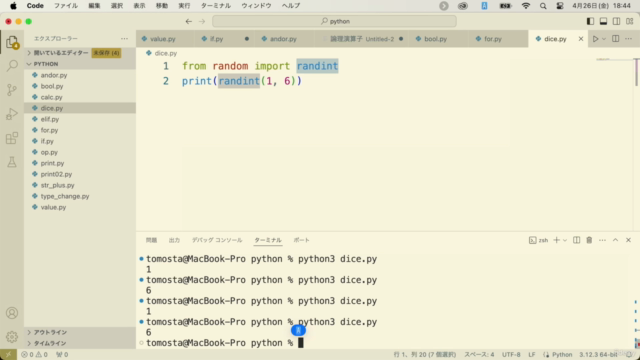Open Explorer panel more actions ellipsis
Screen dimensions: 640x360
124,39
